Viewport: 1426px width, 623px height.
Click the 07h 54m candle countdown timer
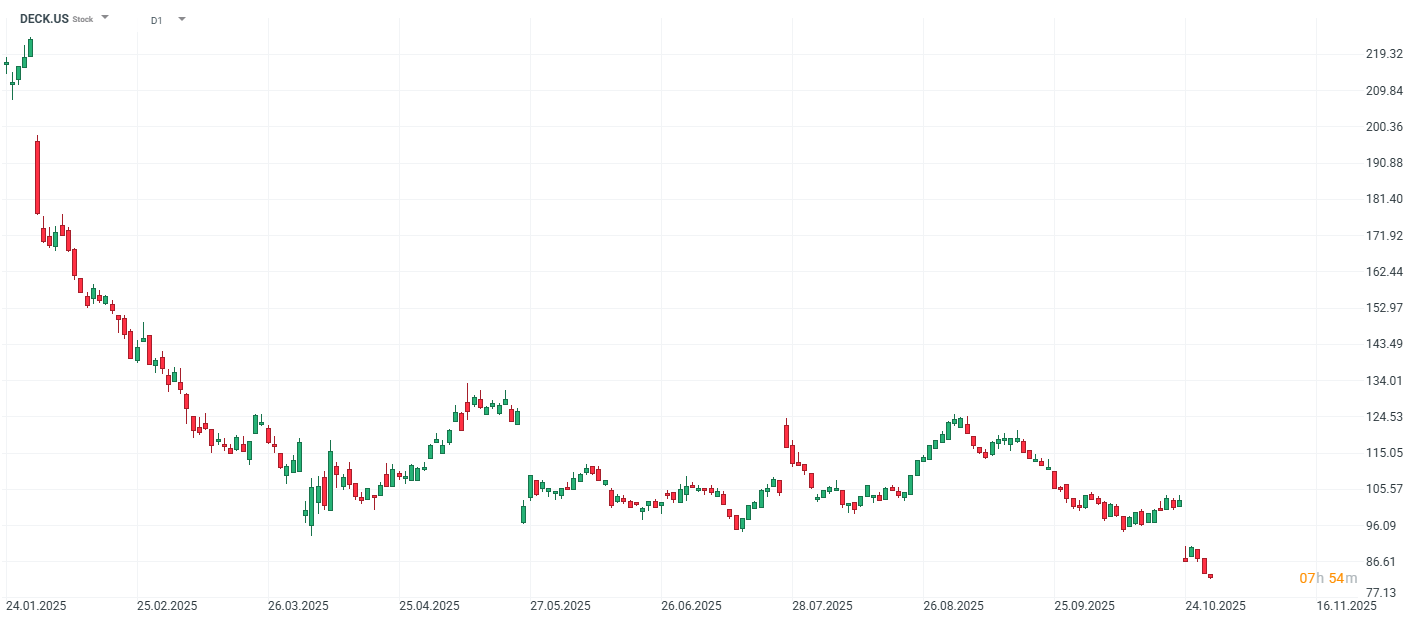(1328, 578)
